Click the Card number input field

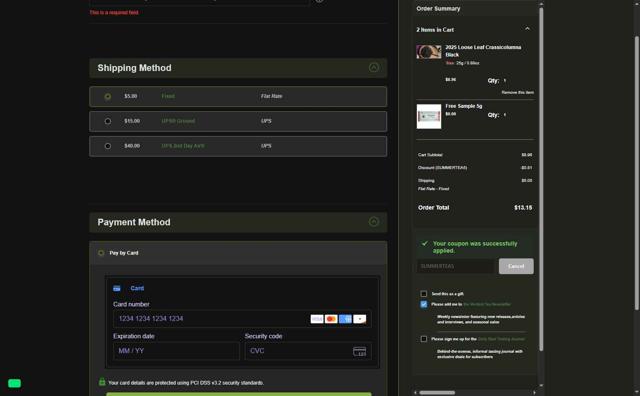[x=242, y=319]
